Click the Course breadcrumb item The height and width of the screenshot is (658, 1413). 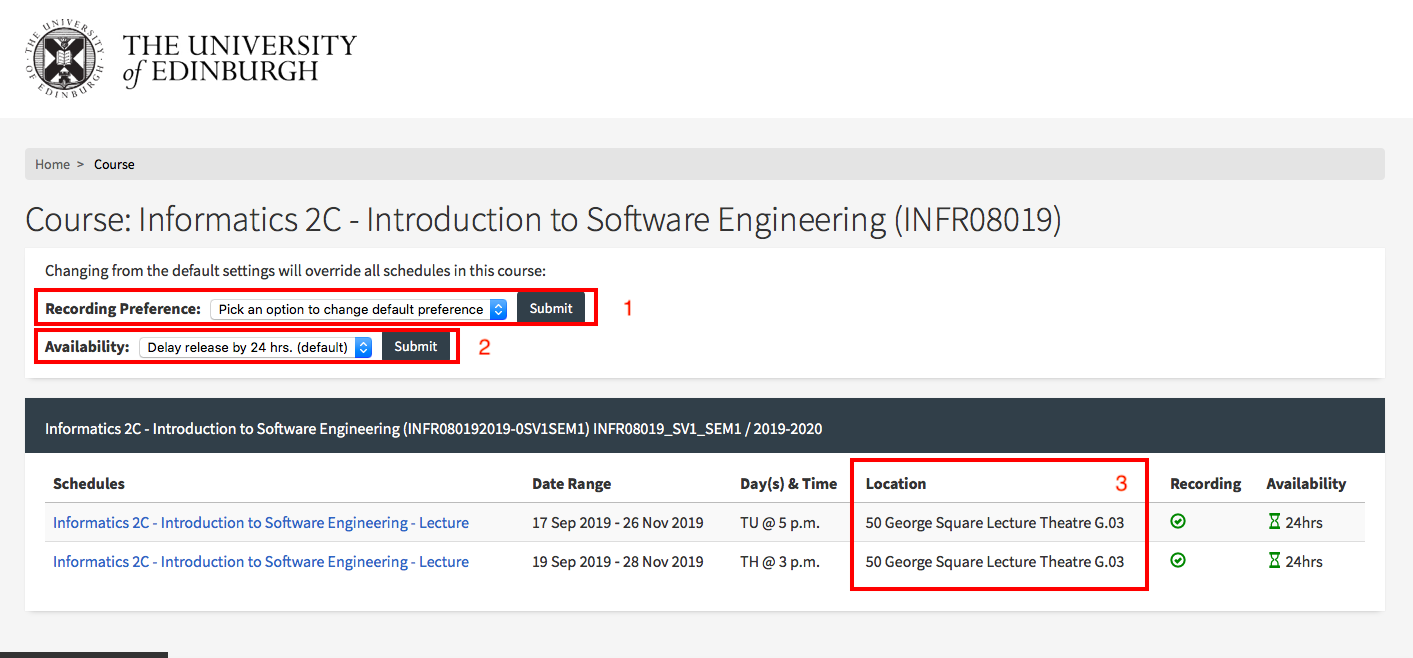[114, 164]
